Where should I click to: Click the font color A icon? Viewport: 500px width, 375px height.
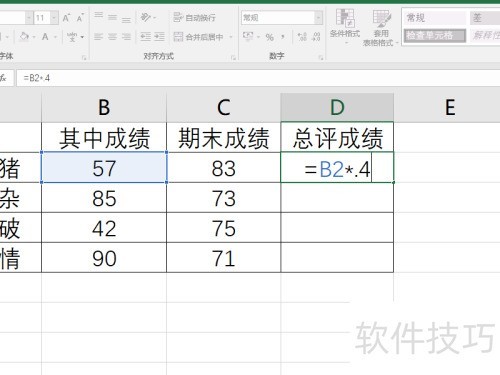click(x=45, y=36)
